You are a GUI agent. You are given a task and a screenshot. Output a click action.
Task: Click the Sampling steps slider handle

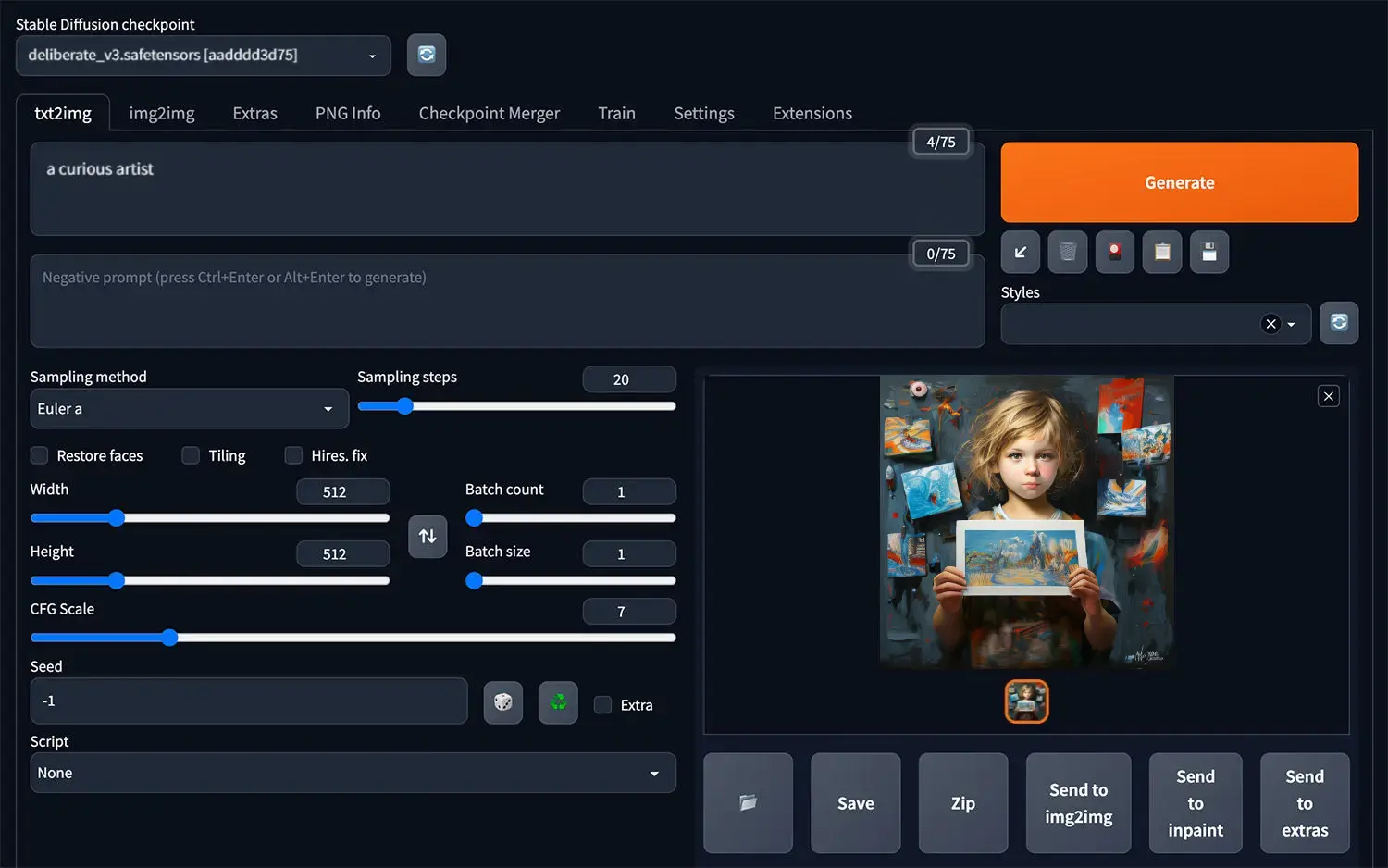(404, 406)
